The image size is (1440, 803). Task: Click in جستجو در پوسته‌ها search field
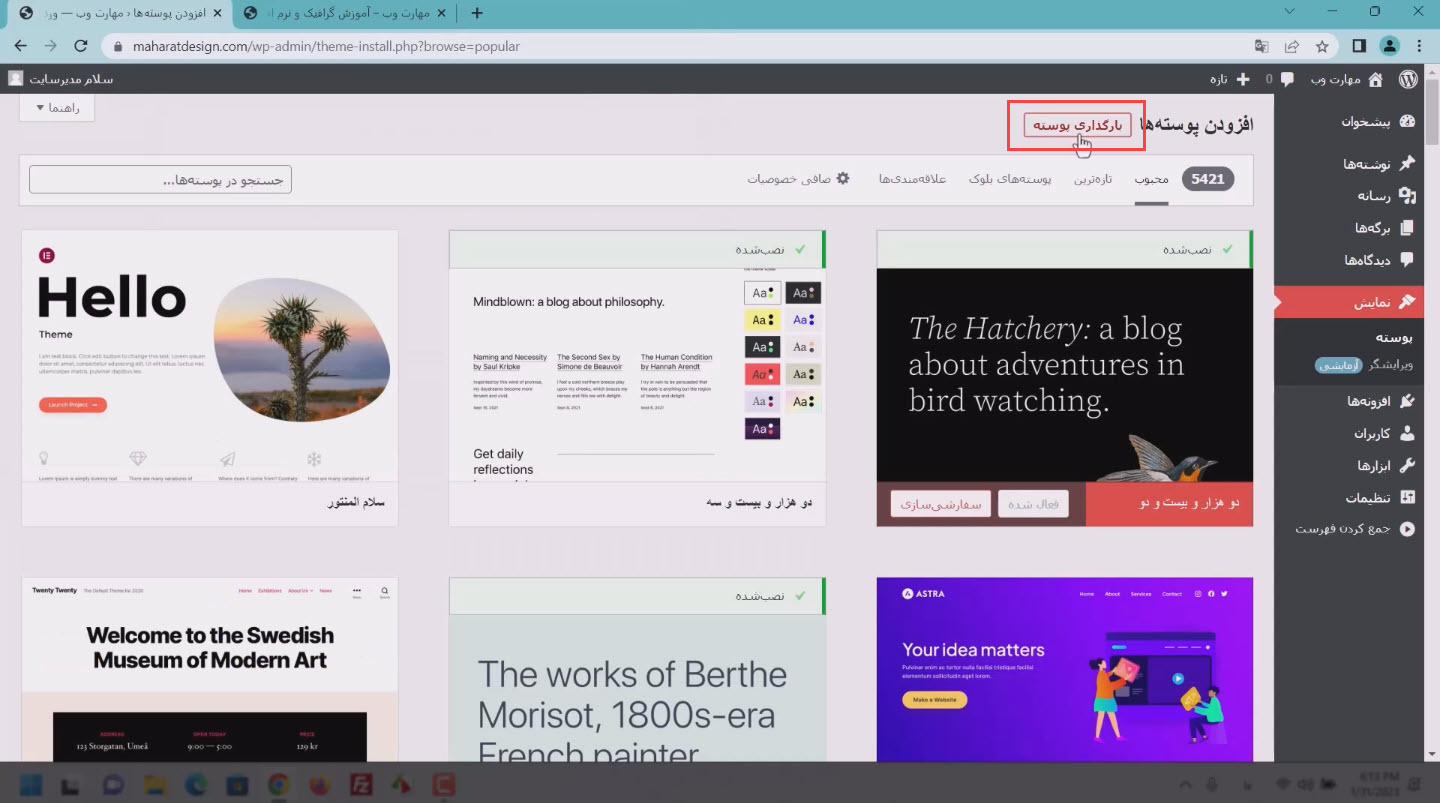[160, 180]
